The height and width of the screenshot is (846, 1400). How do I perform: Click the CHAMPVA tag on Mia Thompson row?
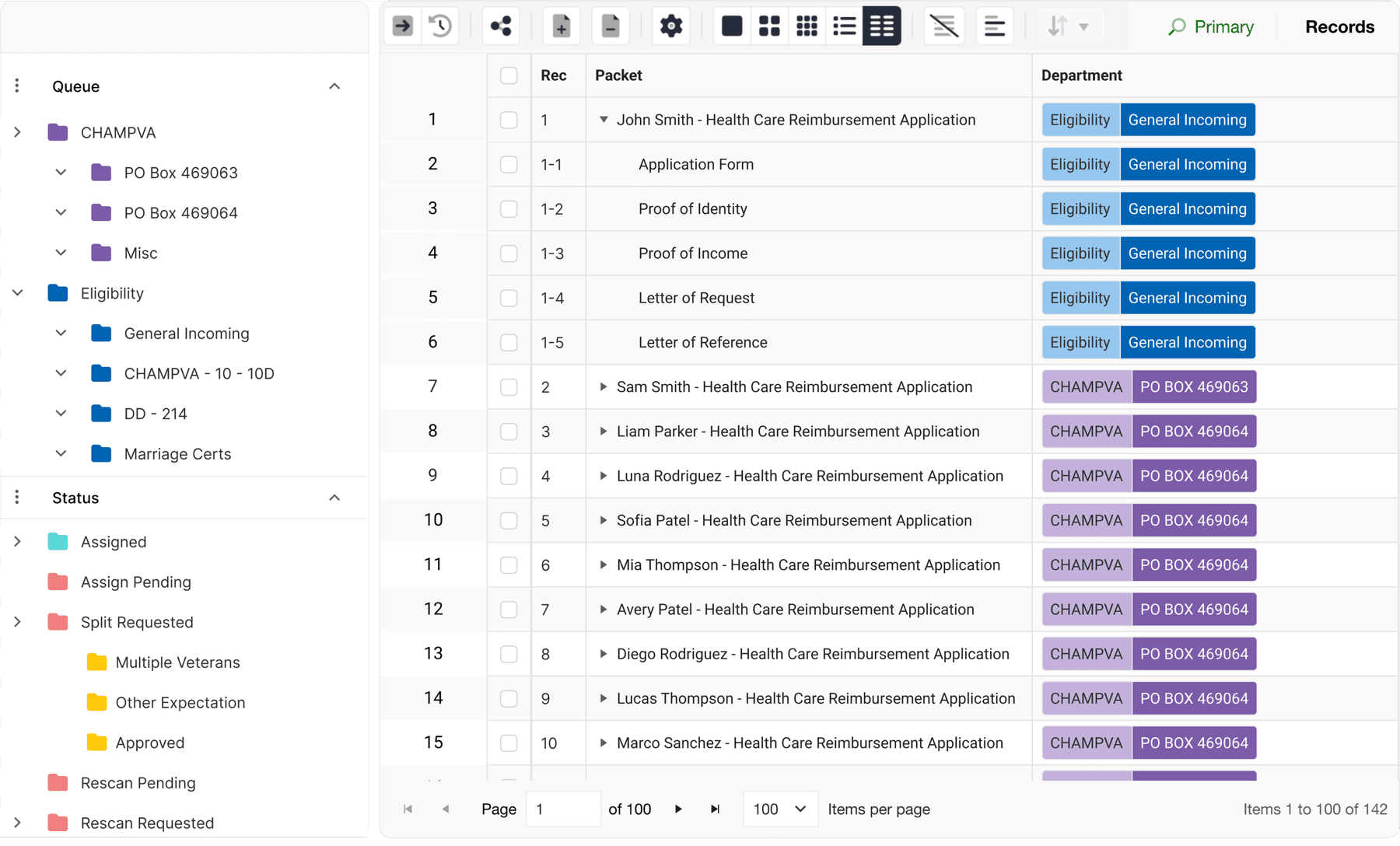coord(1087,565)
